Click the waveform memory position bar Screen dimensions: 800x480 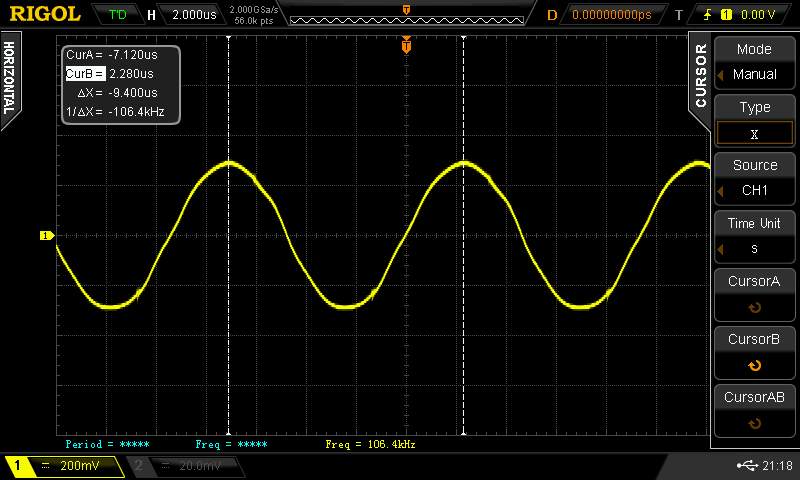(x=405, y=17)
